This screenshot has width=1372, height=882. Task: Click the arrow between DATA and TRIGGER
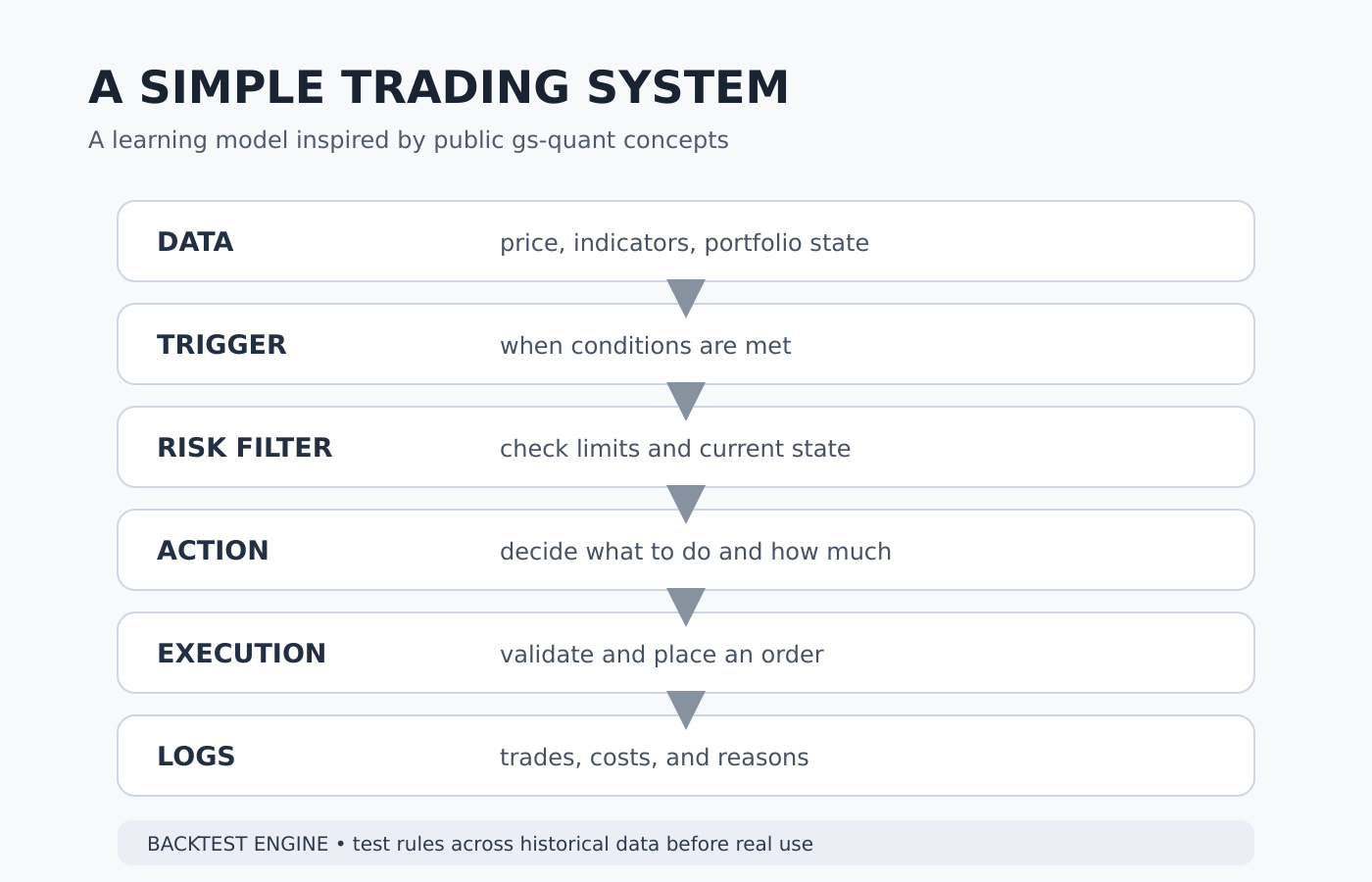pos(686,298)
